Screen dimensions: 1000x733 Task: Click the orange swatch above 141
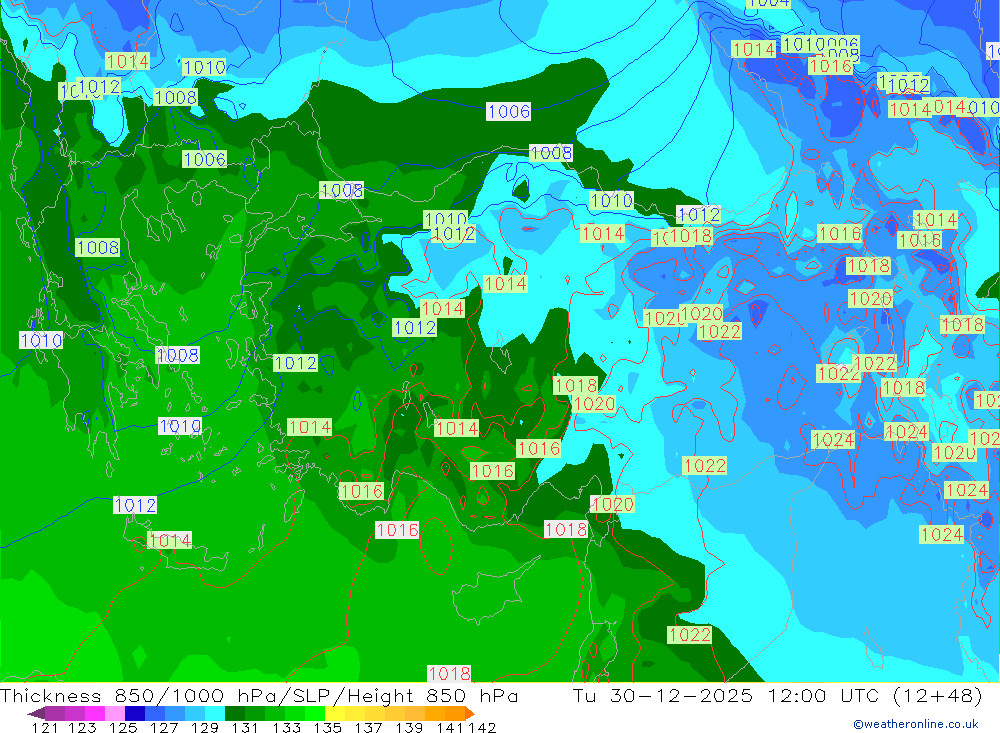tap(455, 713)
